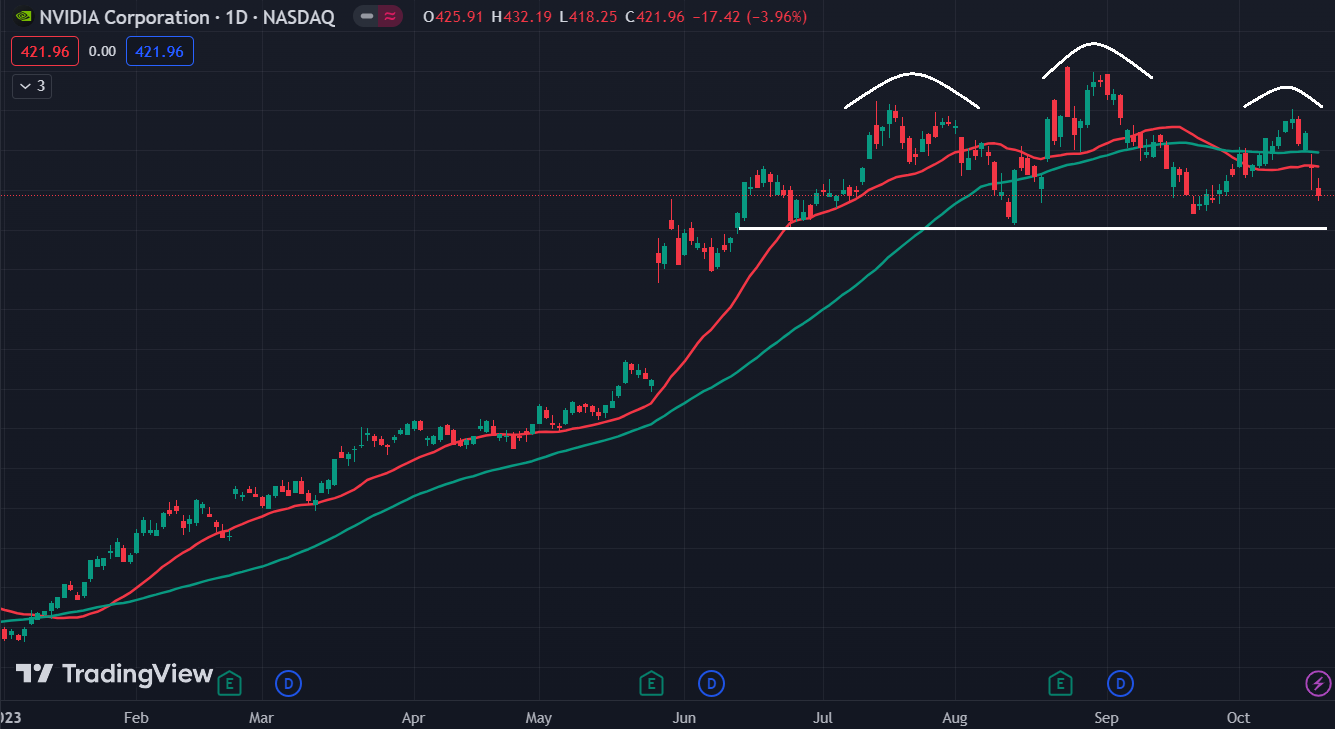This screenshot has width=1335, height=731.
Task: Open the earnings marker before the Mar label
Action: (x=229, y=684)
